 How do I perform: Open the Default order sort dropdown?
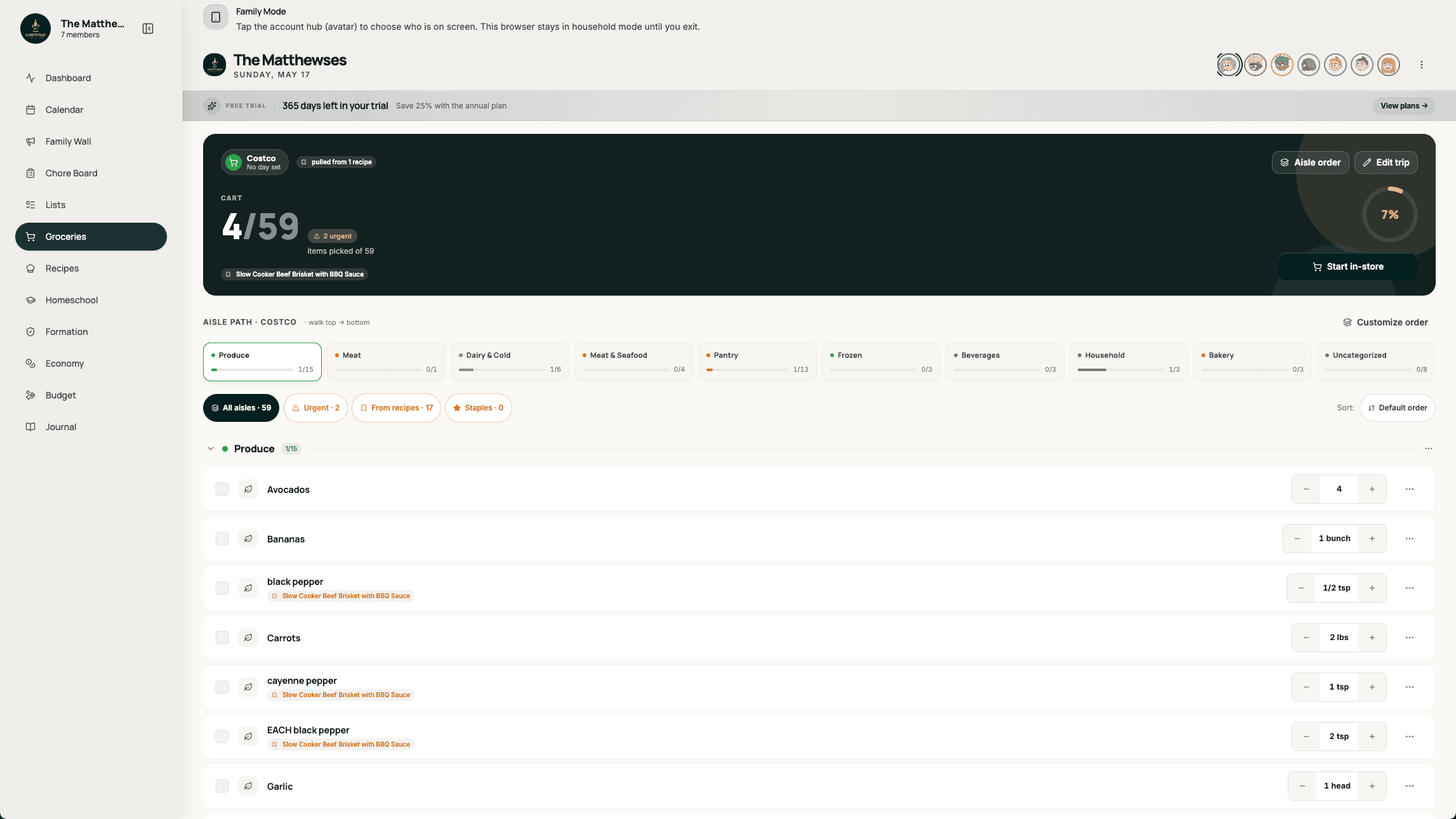pyautogui.click(x=1398, y=408)
